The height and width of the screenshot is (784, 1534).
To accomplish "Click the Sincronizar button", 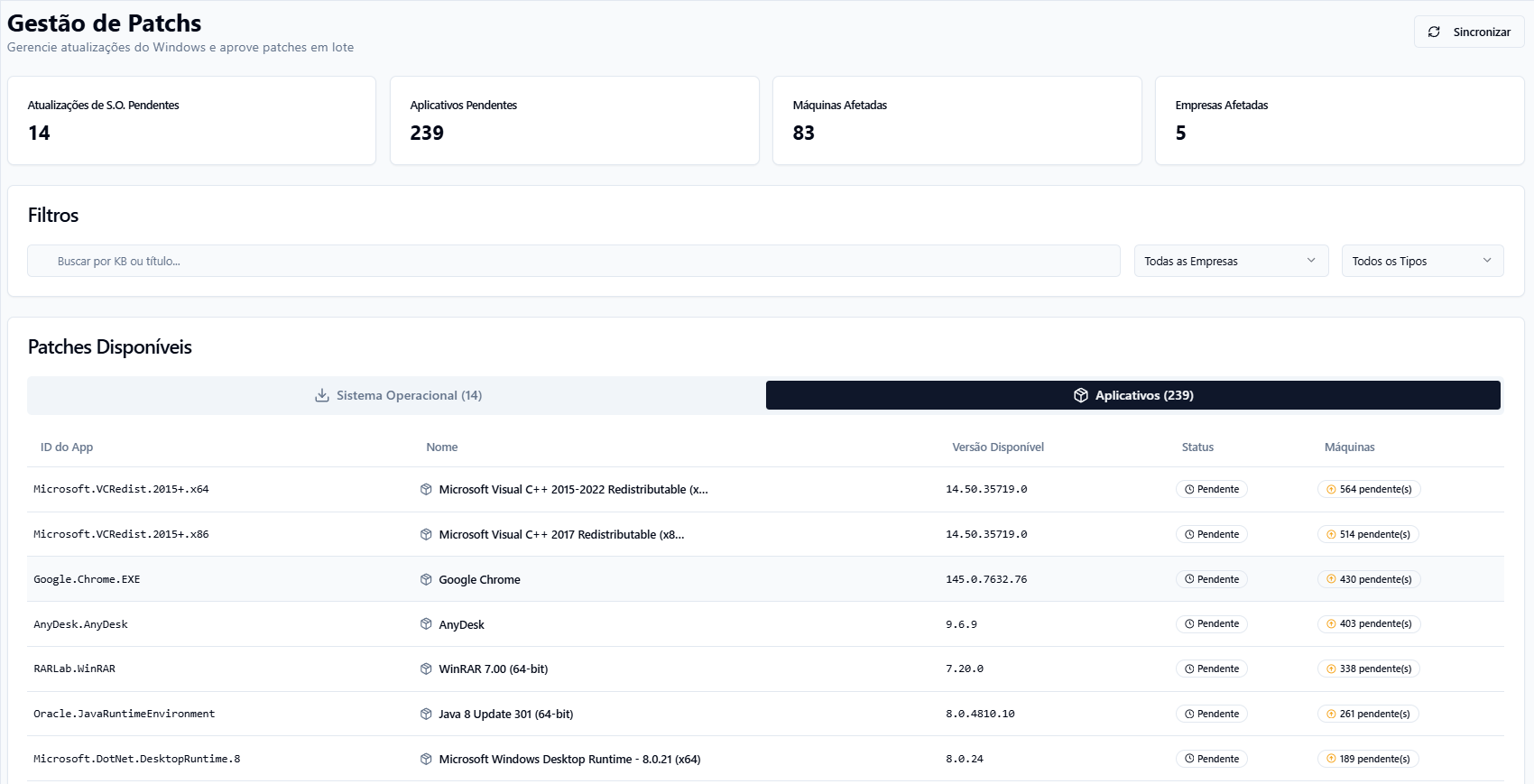I will 1469,32.
